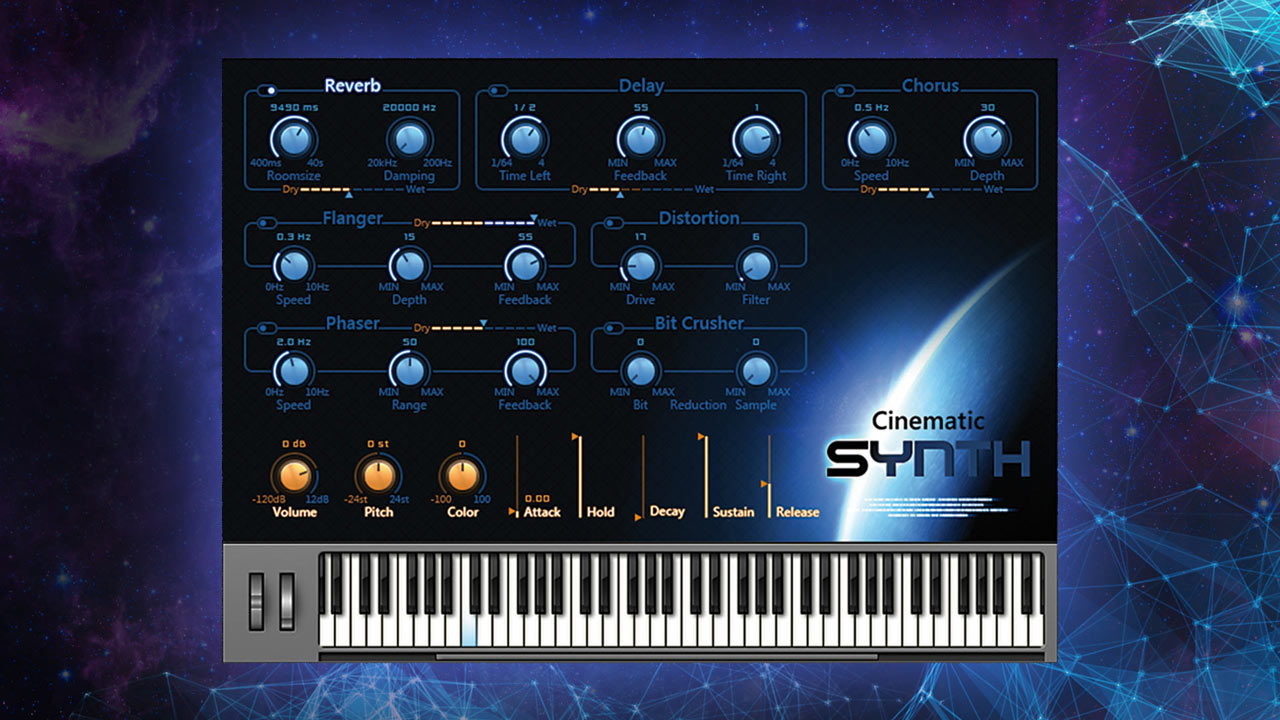Toggle the Reverb effect power switch
Screen dimensions: 1280x720
tap(266, 91)
